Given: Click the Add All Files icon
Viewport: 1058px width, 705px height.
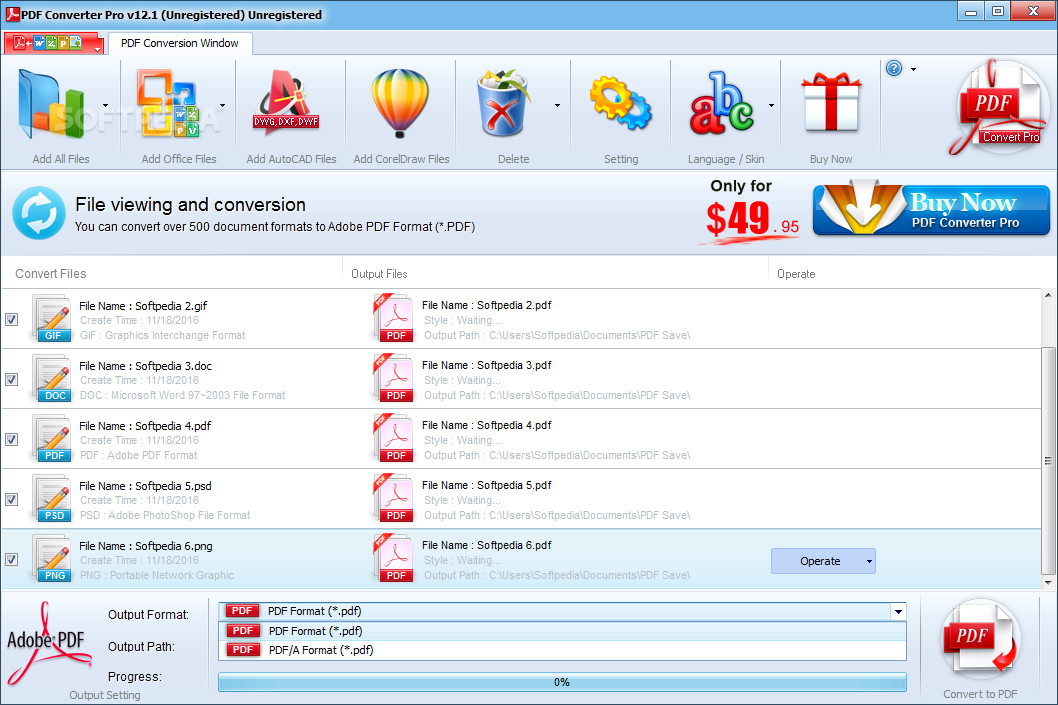Looking at the screenshot, I should [51, 105].
